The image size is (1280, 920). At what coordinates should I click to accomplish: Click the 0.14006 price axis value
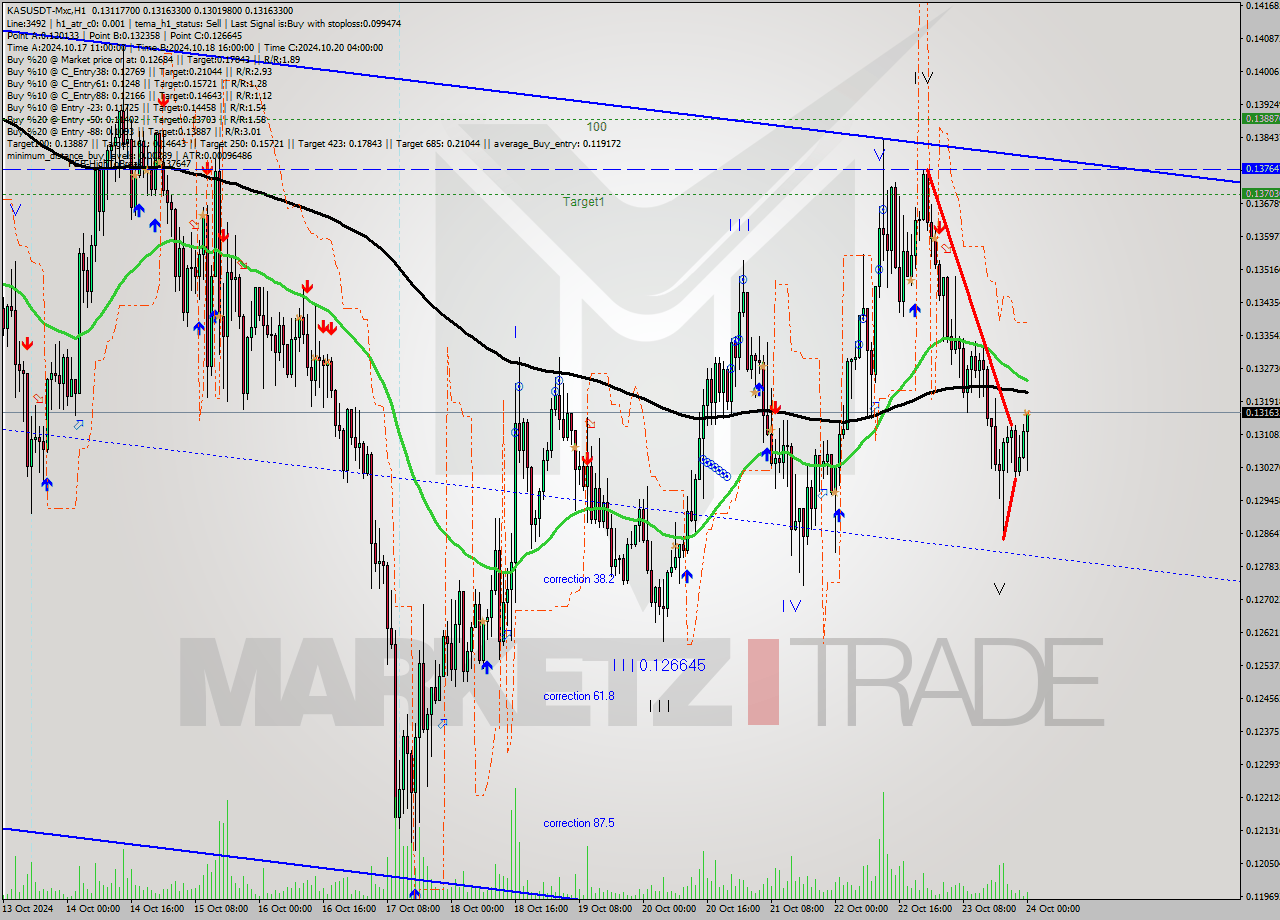[x=1261, y=71]
